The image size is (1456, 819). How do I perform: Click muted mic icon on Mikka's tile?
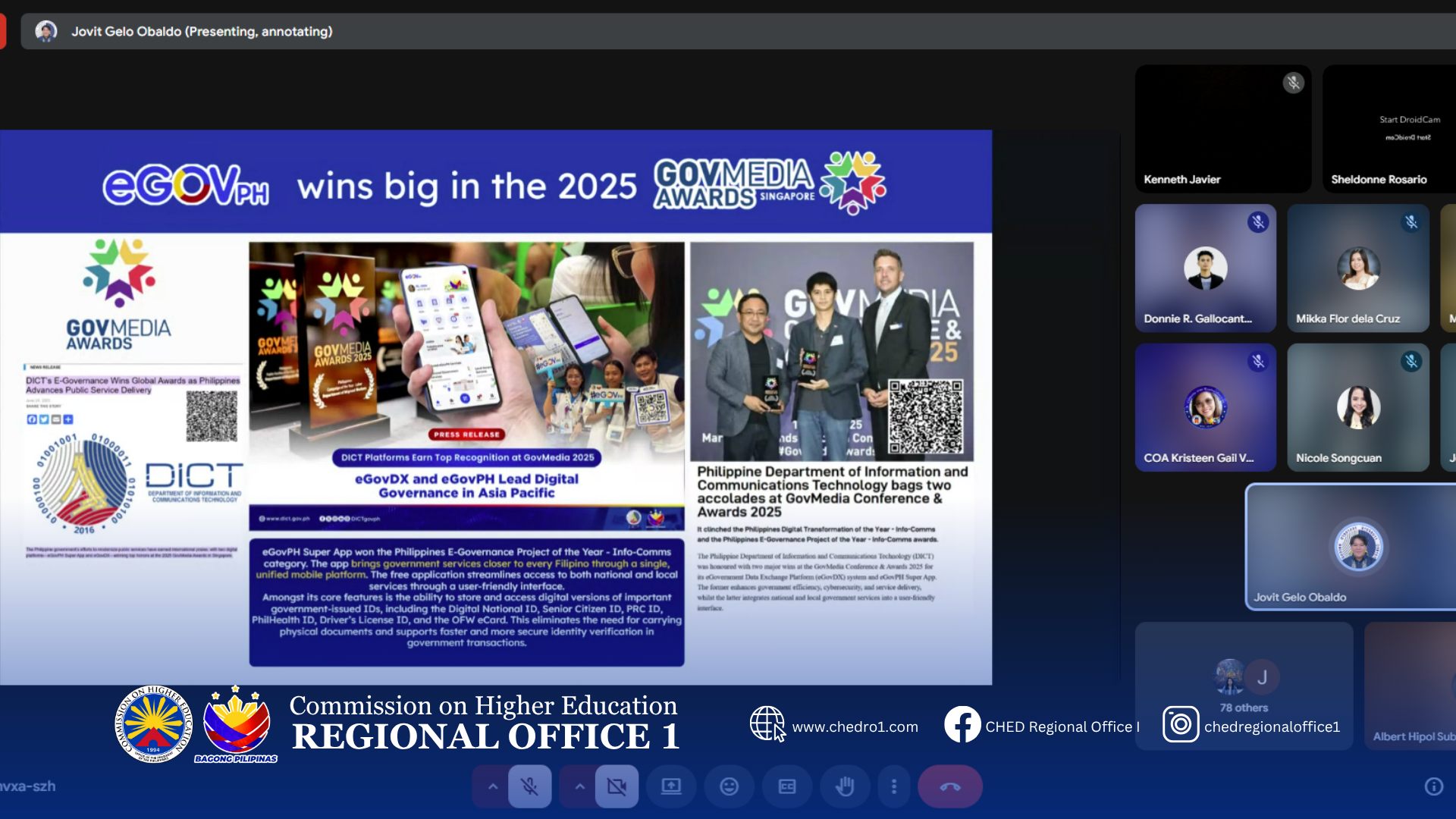click(1411, 222)
